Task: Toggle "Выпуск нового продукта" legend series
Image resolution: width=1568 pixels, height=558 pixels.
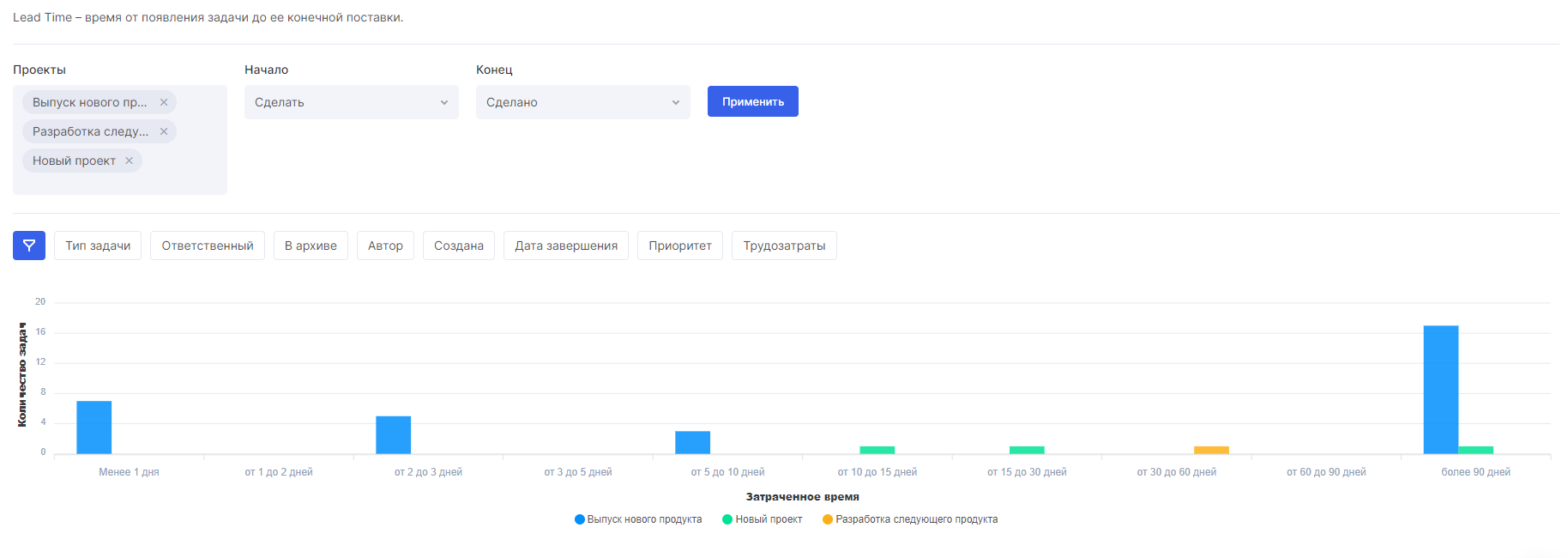Action: pyautogui.click(x=638, y=519)
